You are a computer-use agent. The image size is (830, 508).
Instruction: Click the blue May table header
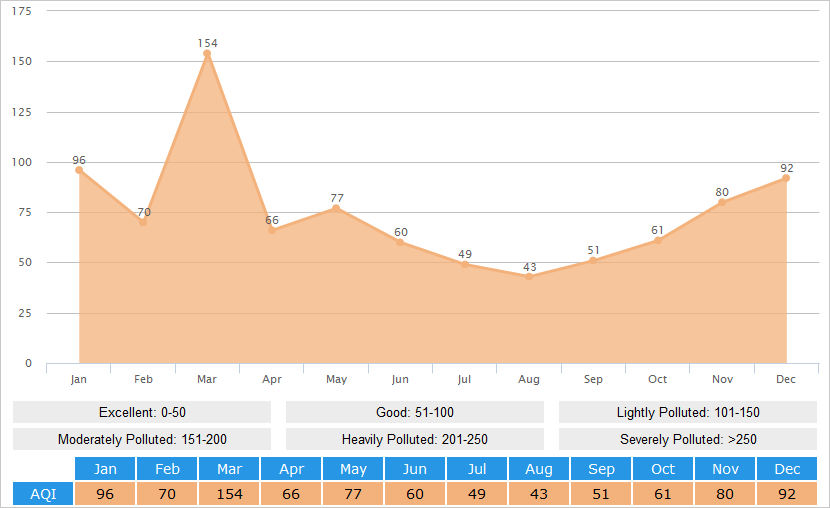click(353, 469)
